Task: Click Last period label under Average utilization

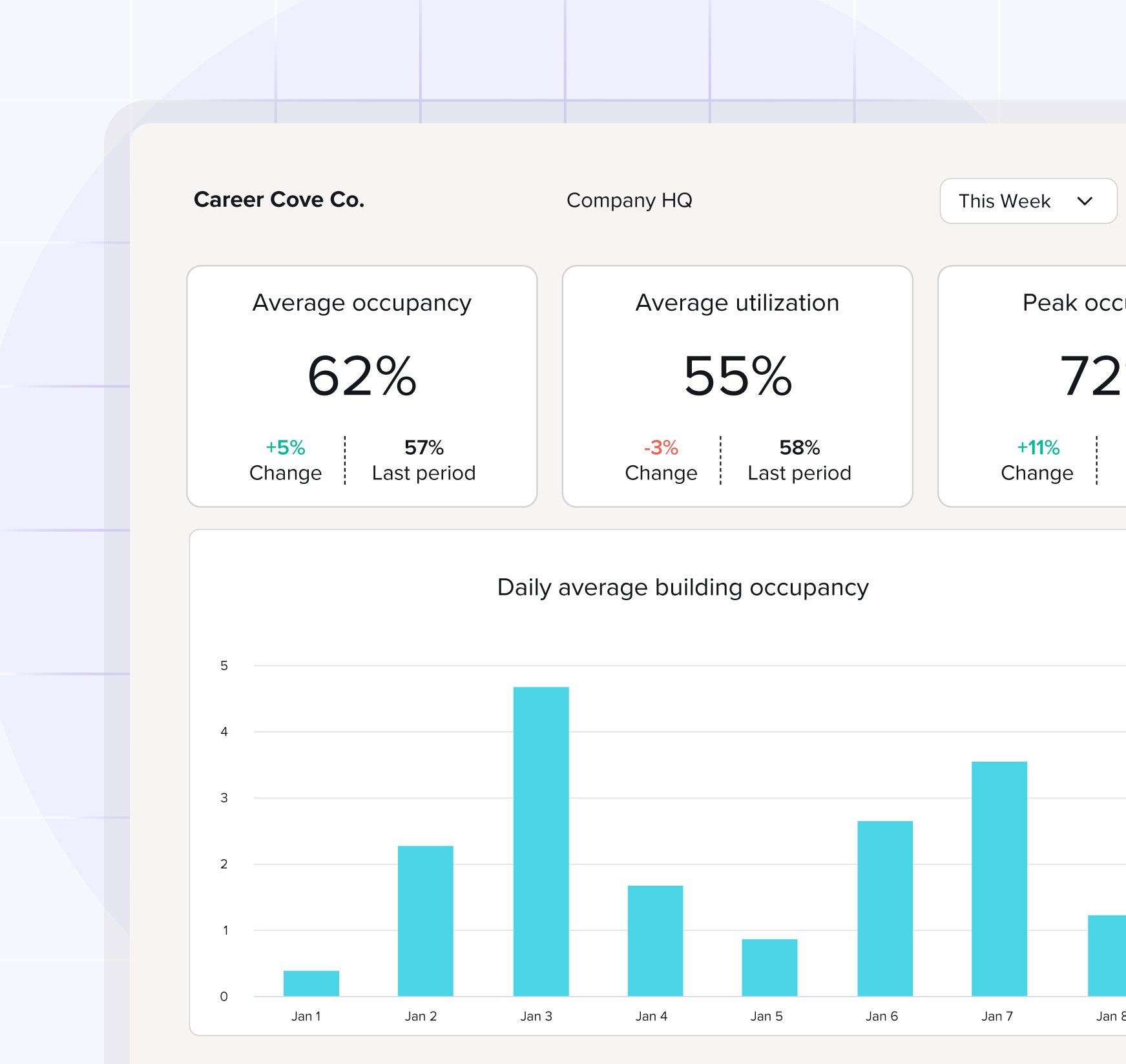Action: [799, 473]
